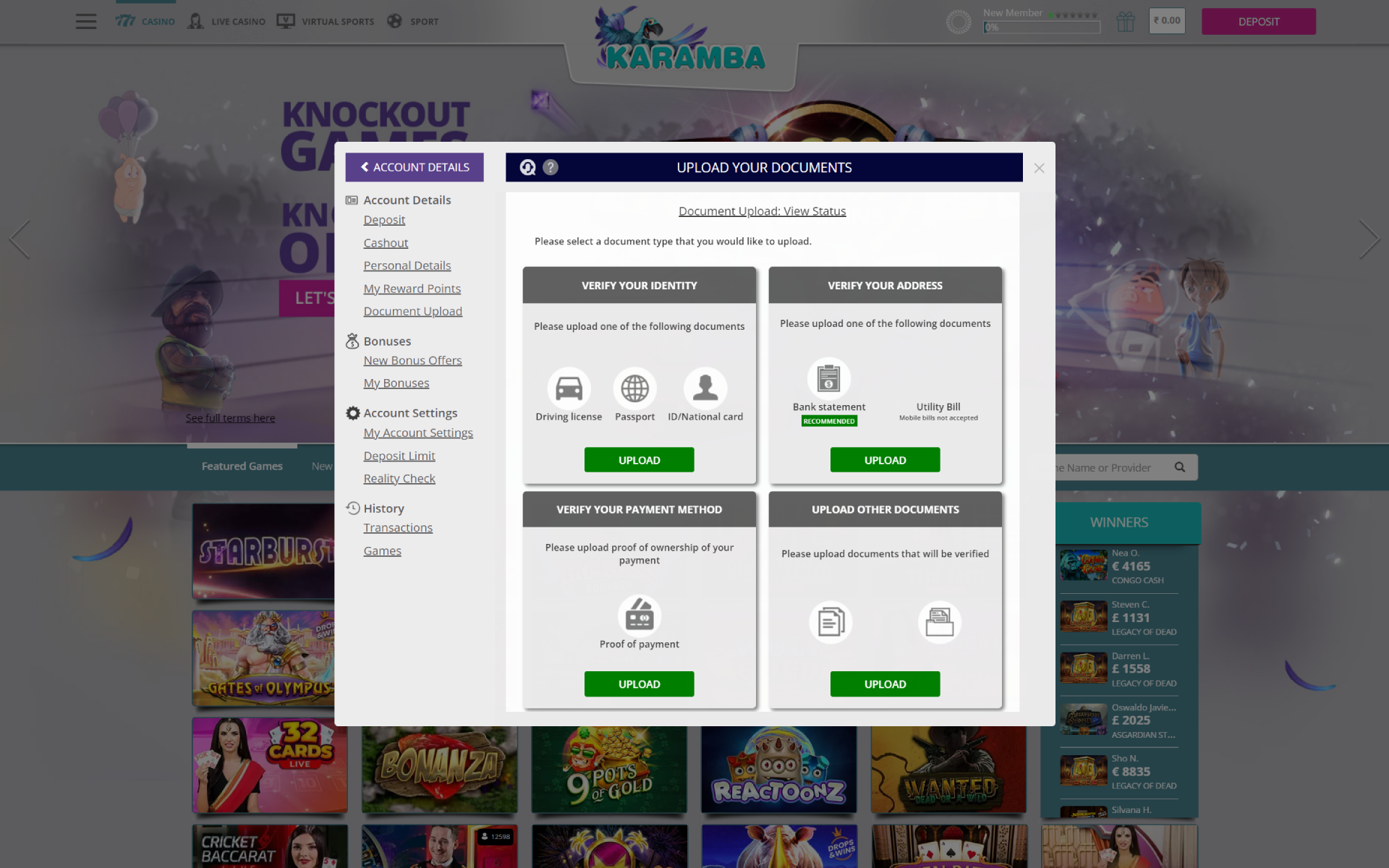Click the Reality Check toggle setting
This screenshot has height=868, width=1389.
point(398,477)
